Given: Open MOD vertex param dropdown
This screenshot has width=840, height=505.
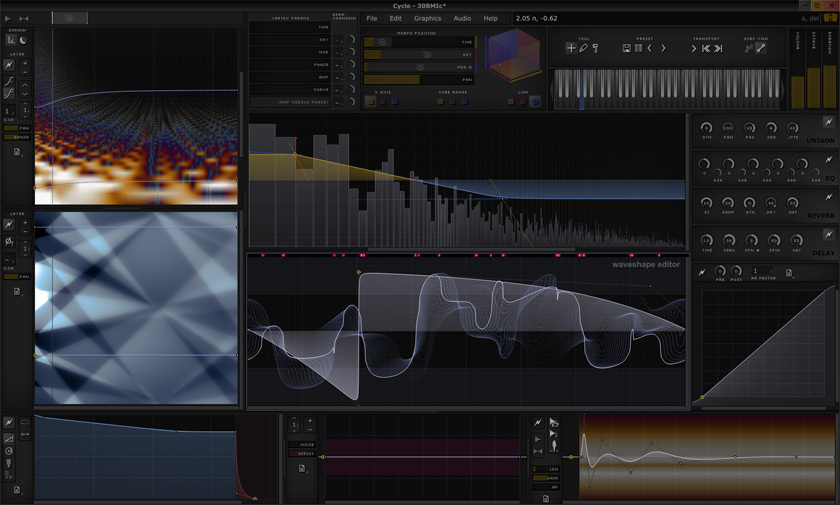Looking at the screenshot, I should coord(339,52).
